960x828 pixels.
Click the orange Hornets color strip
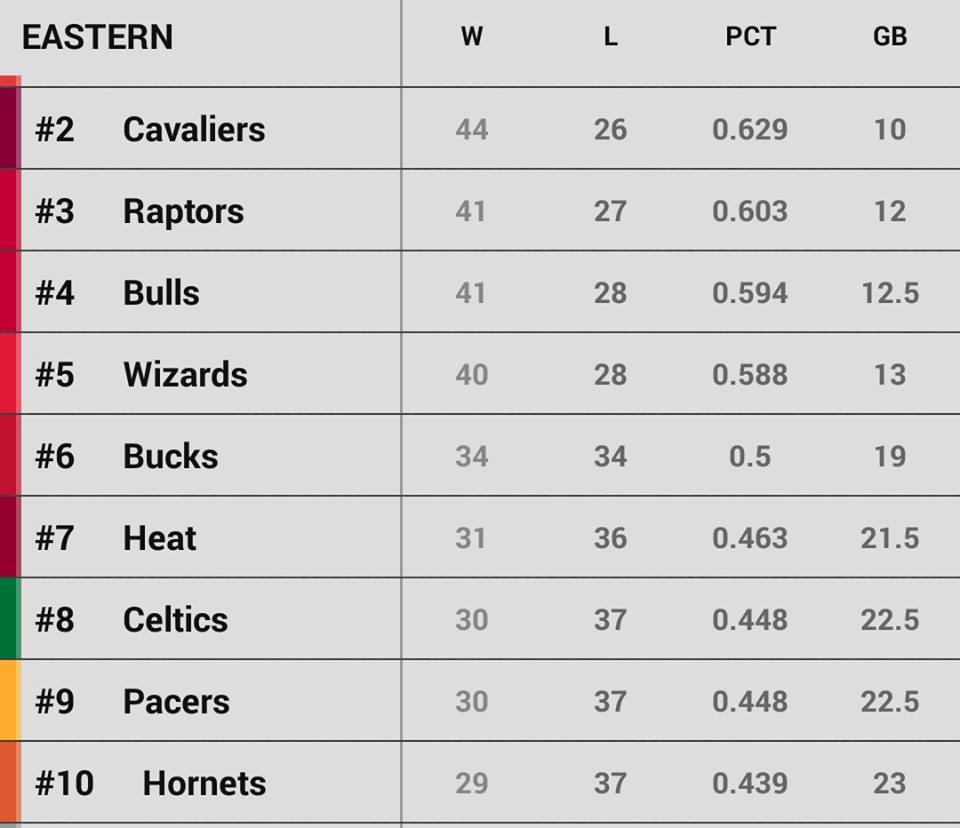[x=9, y=782]
